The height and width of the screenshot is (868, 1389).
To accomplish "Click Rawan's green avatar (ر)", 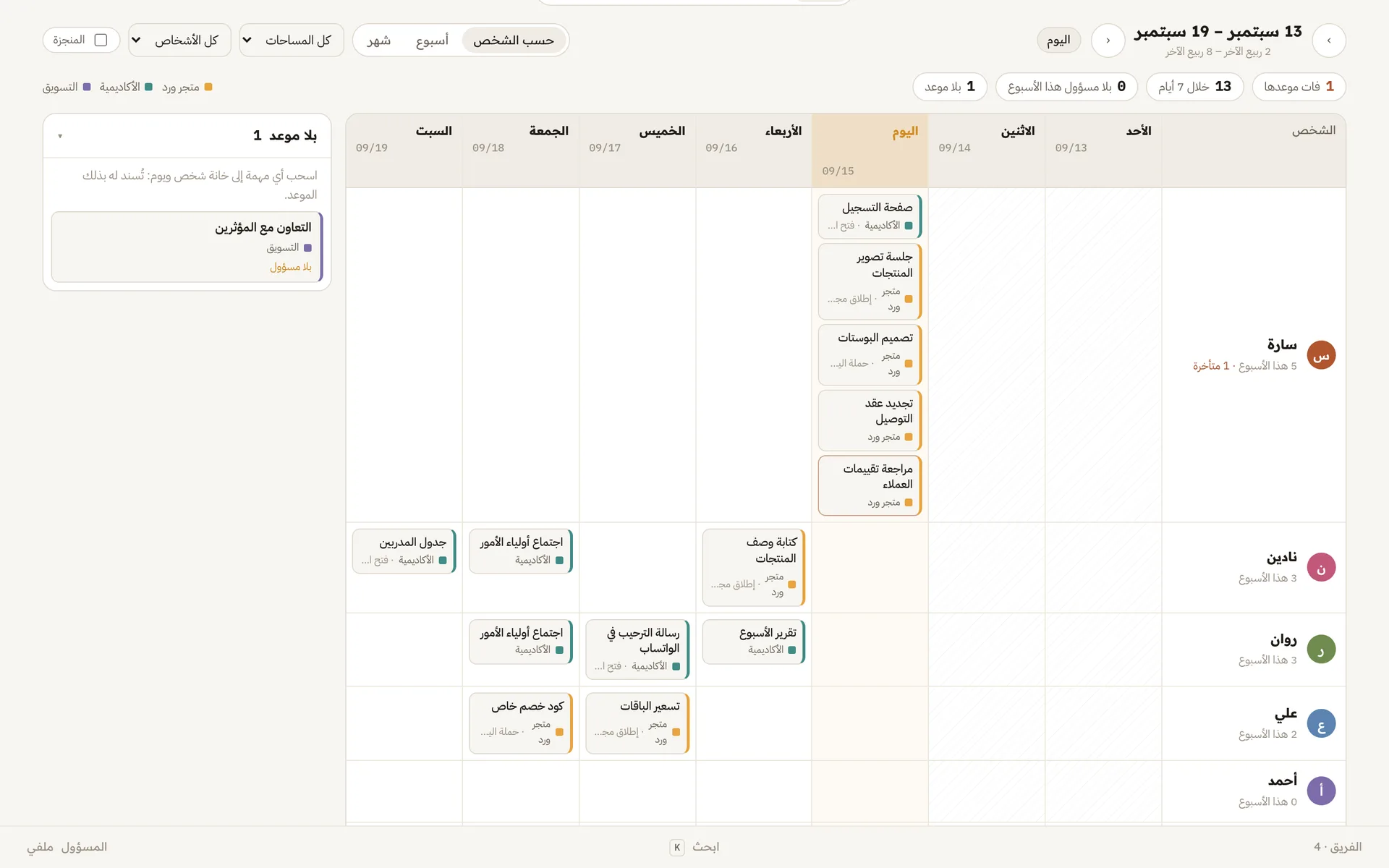I will [1321, 650].
